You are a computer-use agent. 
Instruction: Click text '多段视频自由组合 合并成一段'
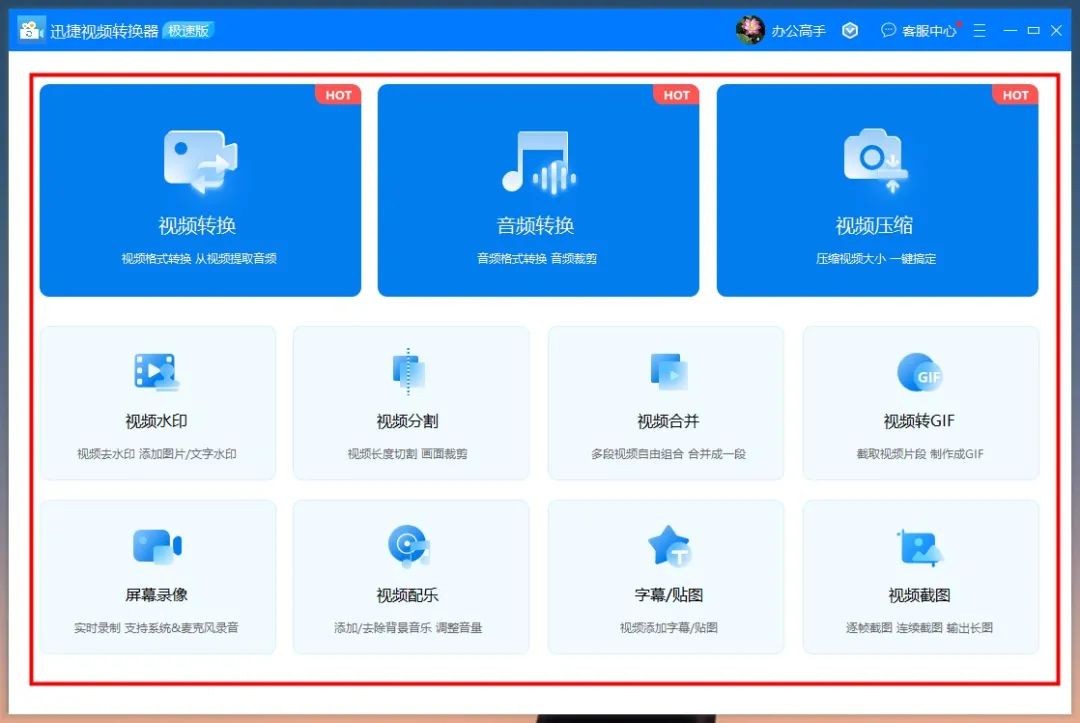point(669,454)
